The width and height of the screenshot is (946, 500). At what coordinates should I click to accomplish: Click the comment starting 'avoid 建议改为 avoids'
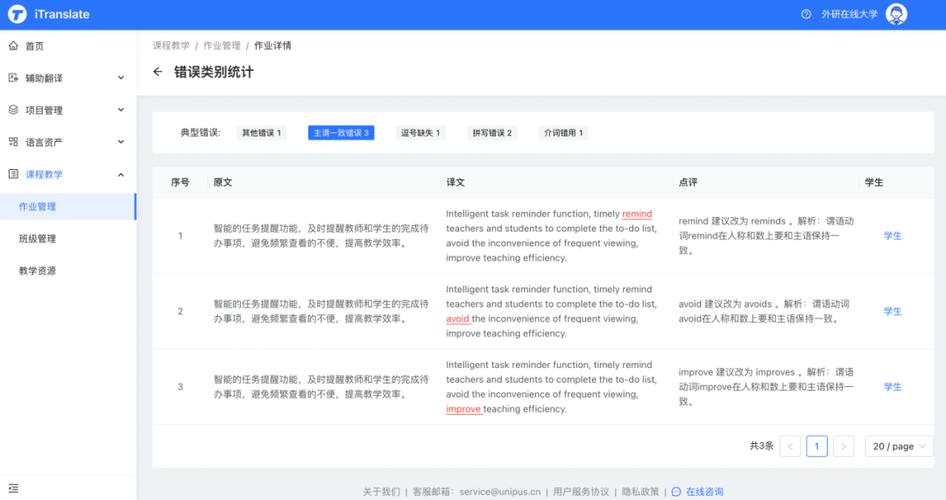pos(764,311)
